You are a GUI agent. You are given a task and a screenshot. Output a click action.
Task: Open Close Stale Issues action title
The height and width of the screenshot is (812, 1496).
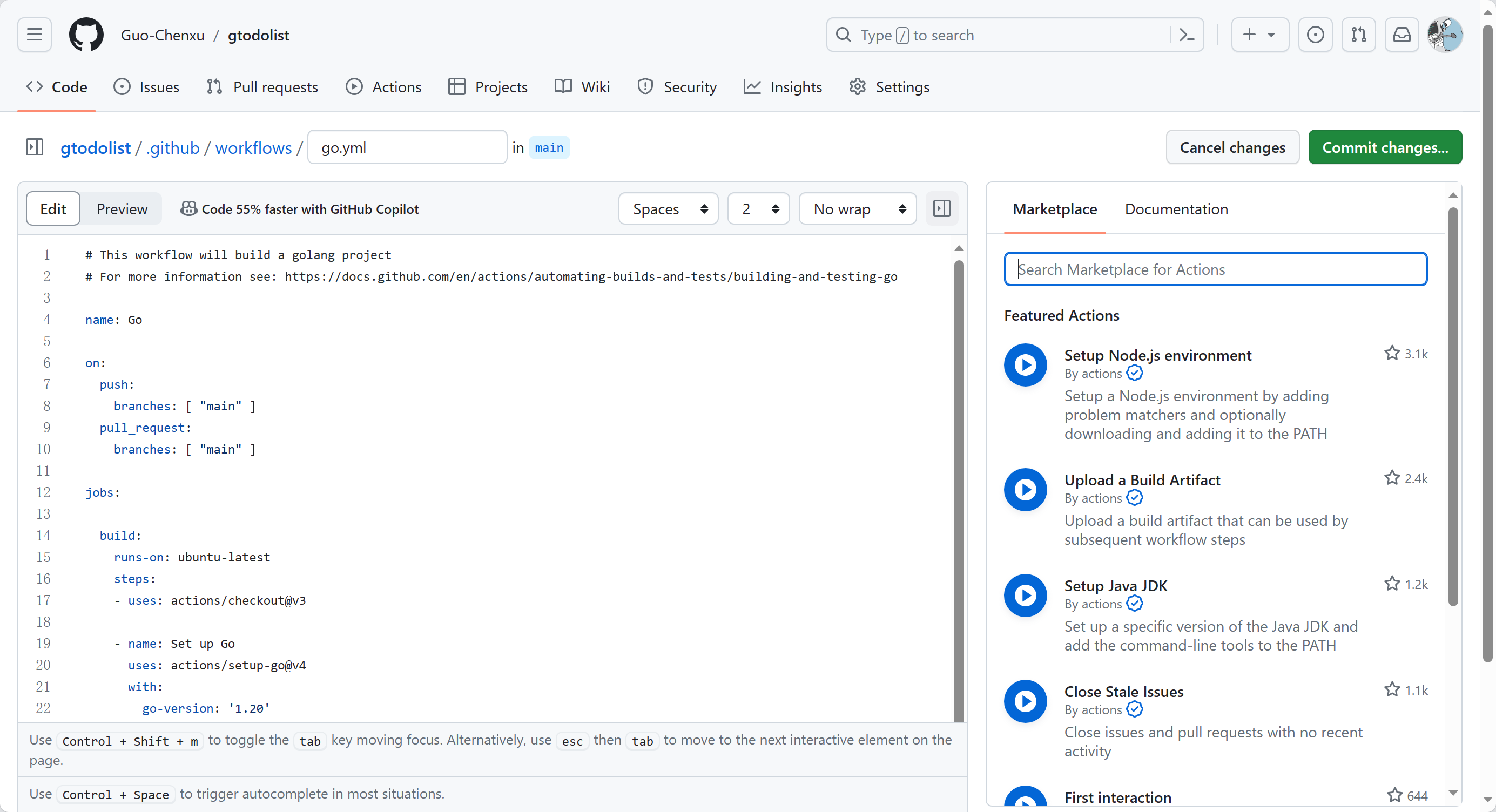tap(1123, 691)
